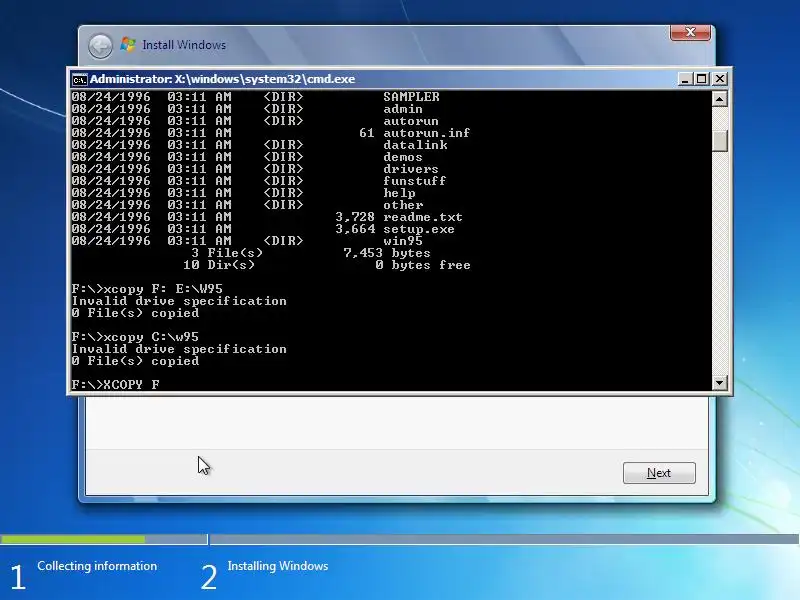Click the autorun.inf file name
The image size is (800, 600).
[x=427, y=133]
